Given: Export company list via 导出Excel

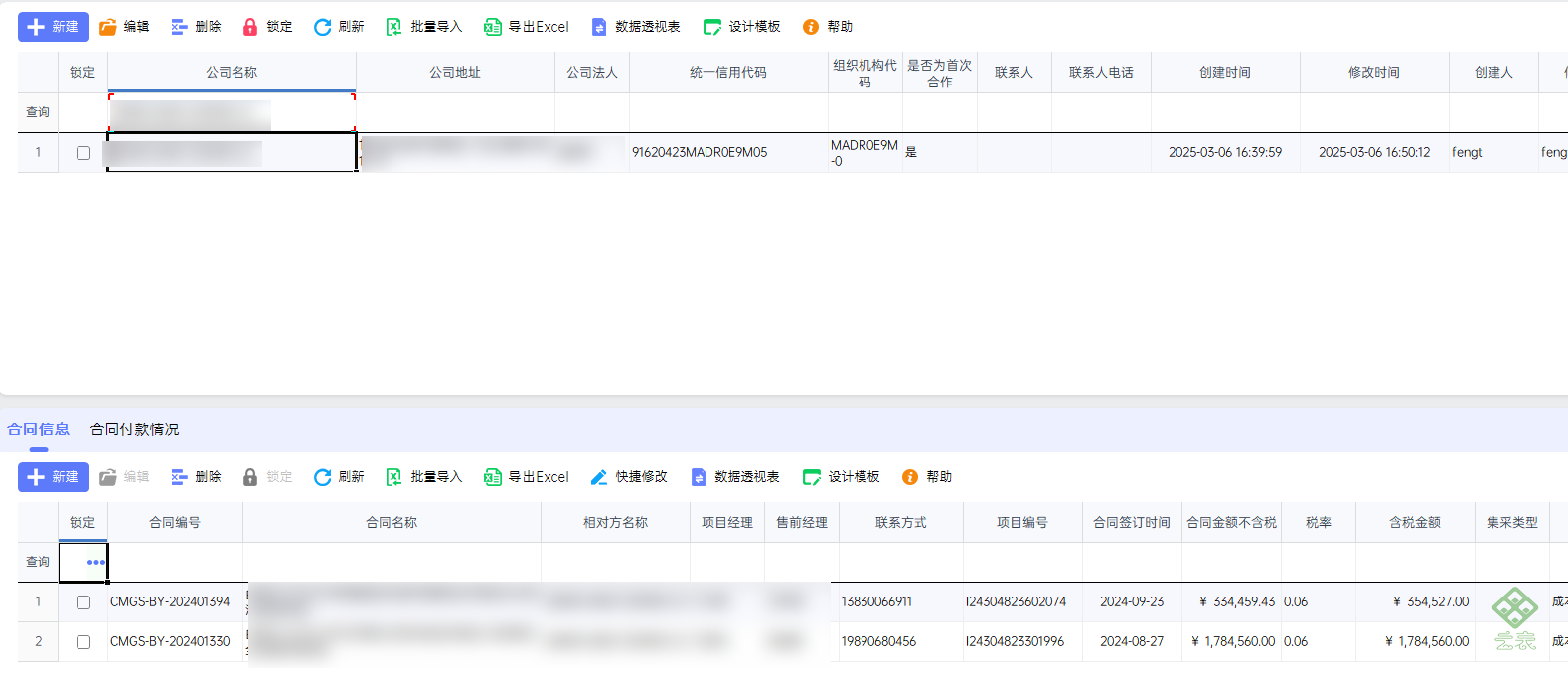Looking at the screenshot, I should pyautogui.click(x=527, y=27).
